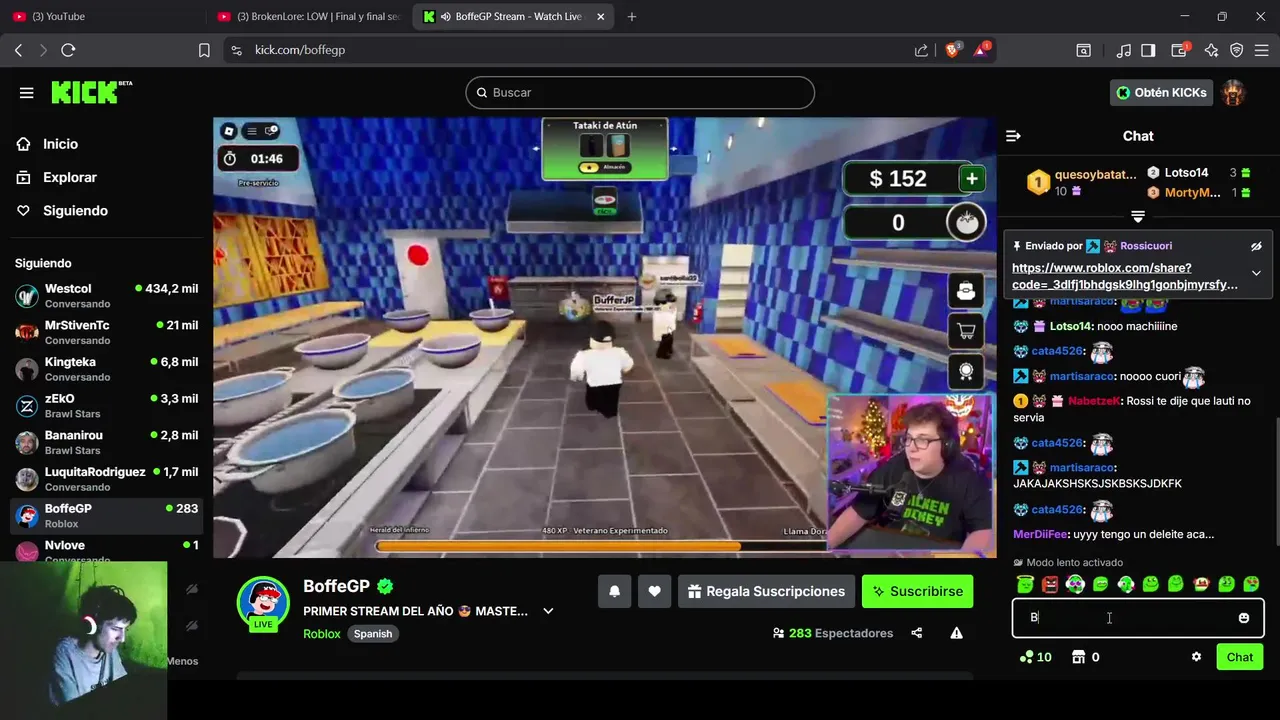Send message with green Chat button
This screenshot has height=720, width=1280.
(x=1239, y=657)
